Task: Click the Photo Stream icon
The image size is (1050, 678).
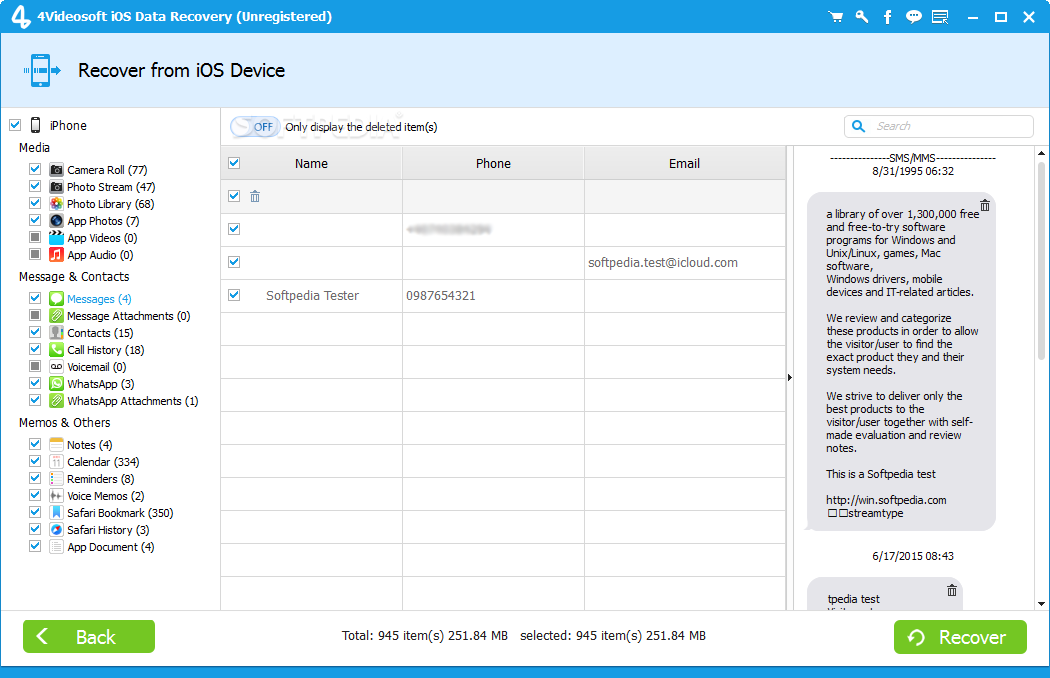Action: click(x=57, y=186)
